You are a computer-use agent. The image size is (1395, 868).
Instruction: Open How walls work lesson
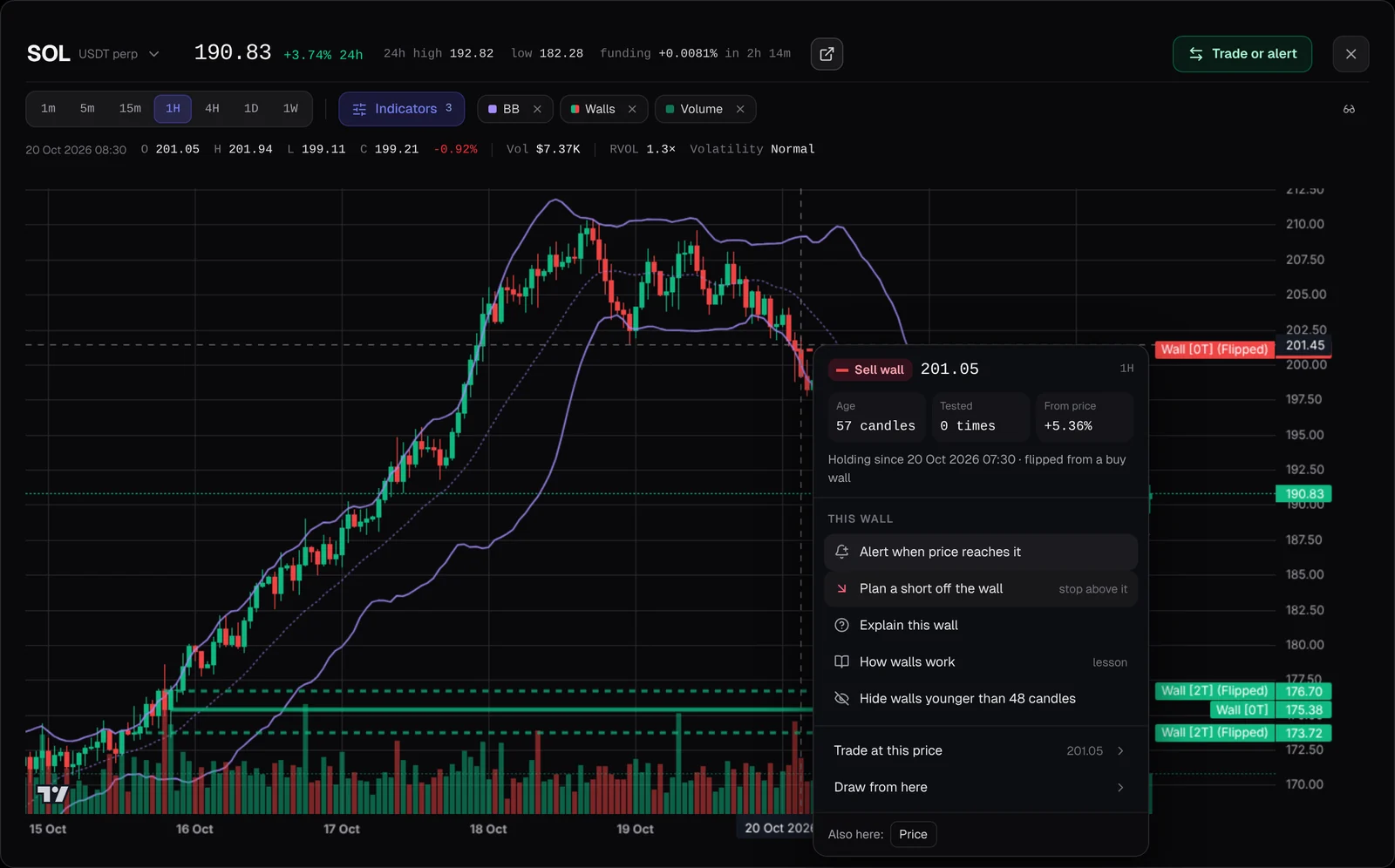pyautogui.click(x=981, y=661)
